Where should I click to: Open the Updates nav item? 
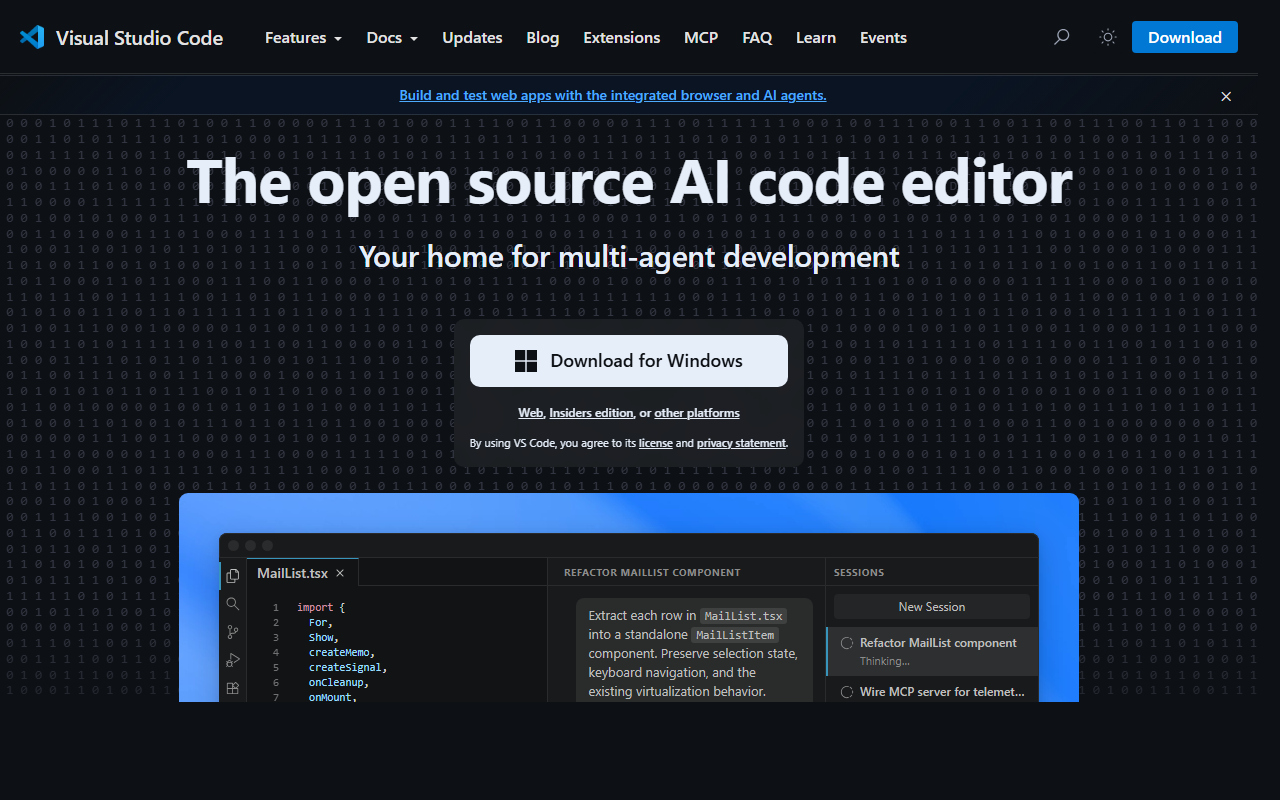tap(472, 38)
